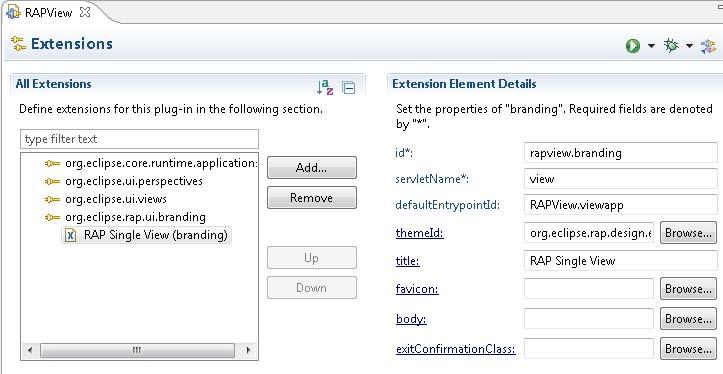This screenshot has width=723, height=374.
Task: Select the org.eclipse.ui.views extension
Action: coord(116,199)
